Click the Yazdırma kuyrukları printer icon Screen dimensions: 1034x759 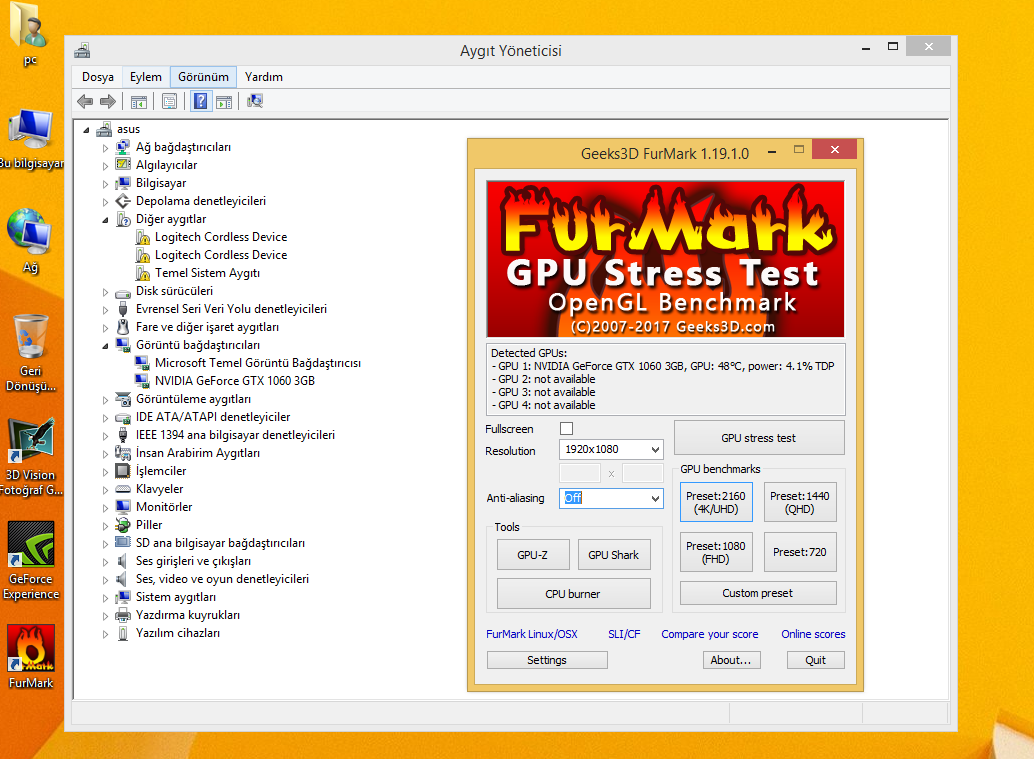click(x=123, y=615)
